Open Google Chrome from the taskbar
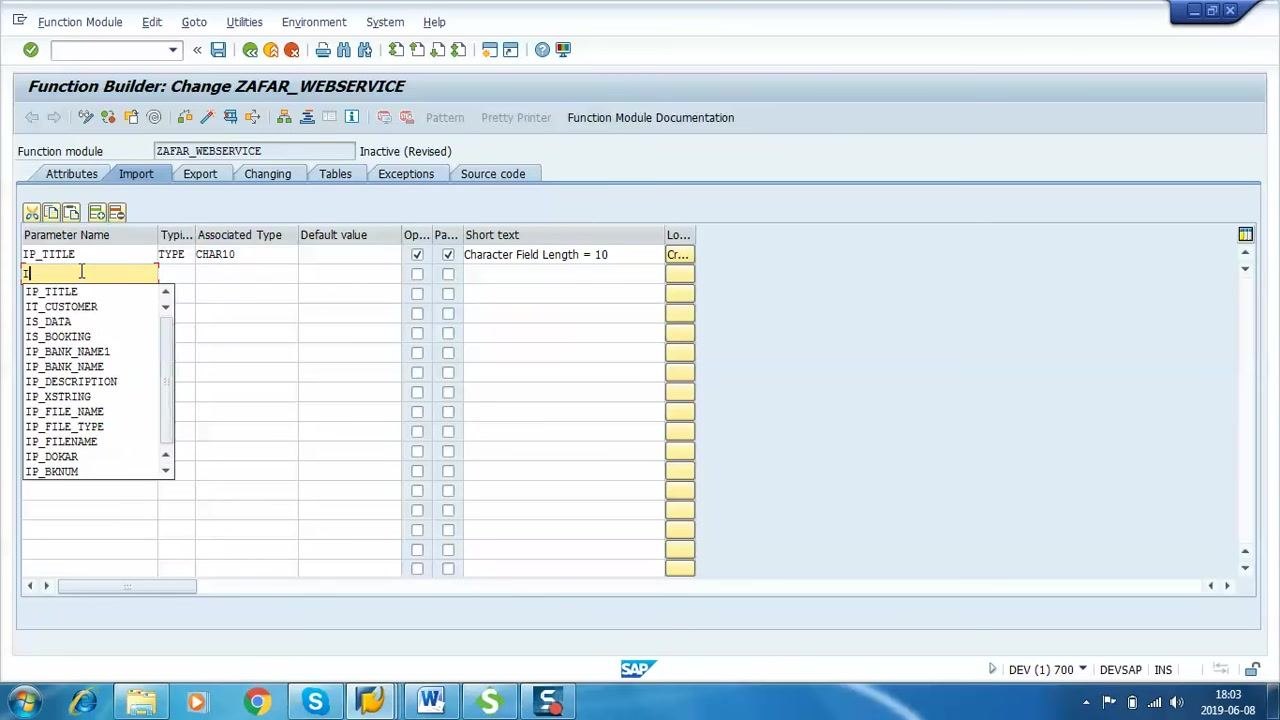1280x720 pixels. (257, 702)
